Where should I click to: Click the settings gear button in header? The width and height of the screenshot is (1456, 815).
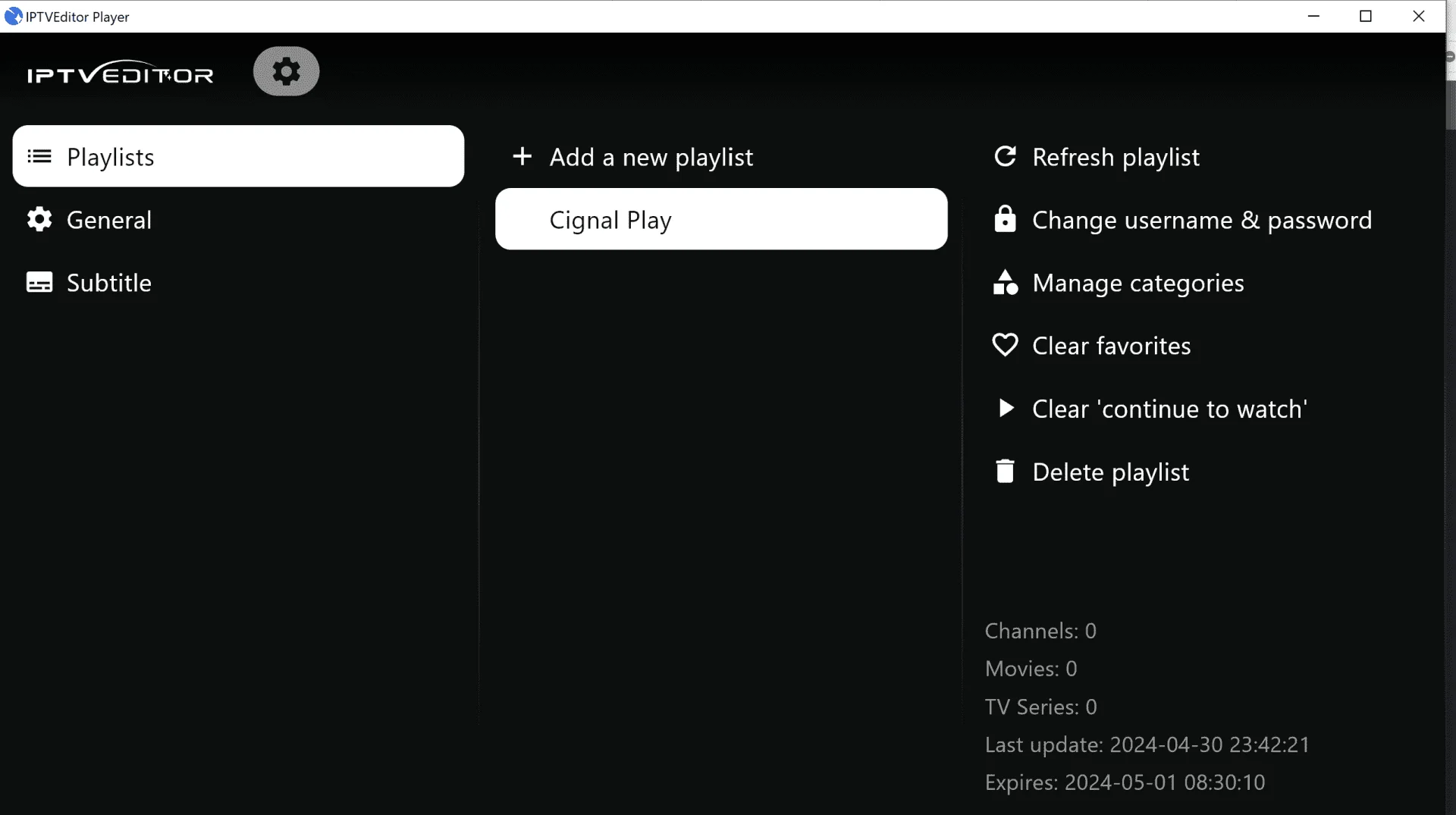[x=286, y=71]
